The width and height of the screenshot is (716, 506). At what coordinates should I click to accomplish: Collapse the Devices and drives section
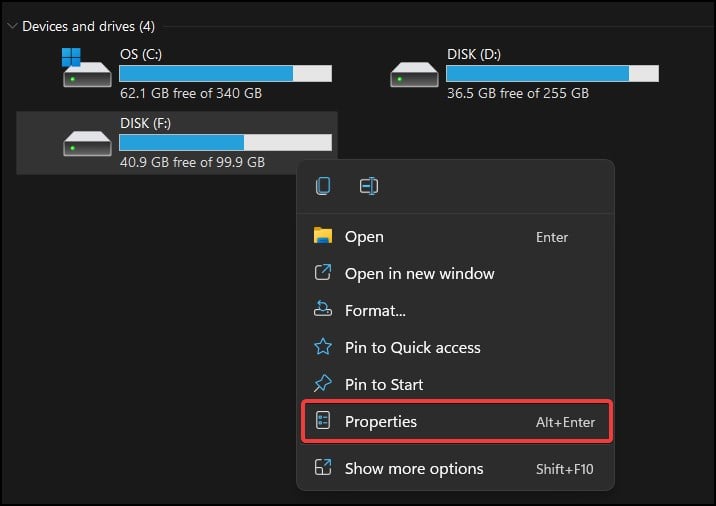pyautogui.click(x=12, y=26)
